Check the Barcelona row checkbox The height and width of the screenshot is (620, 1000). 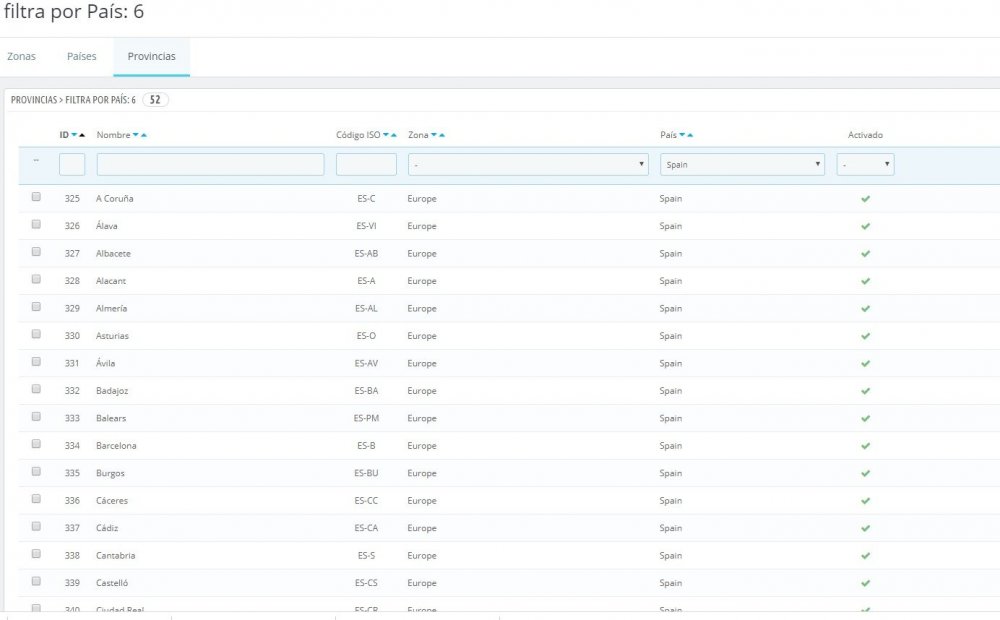pos(36,444)
